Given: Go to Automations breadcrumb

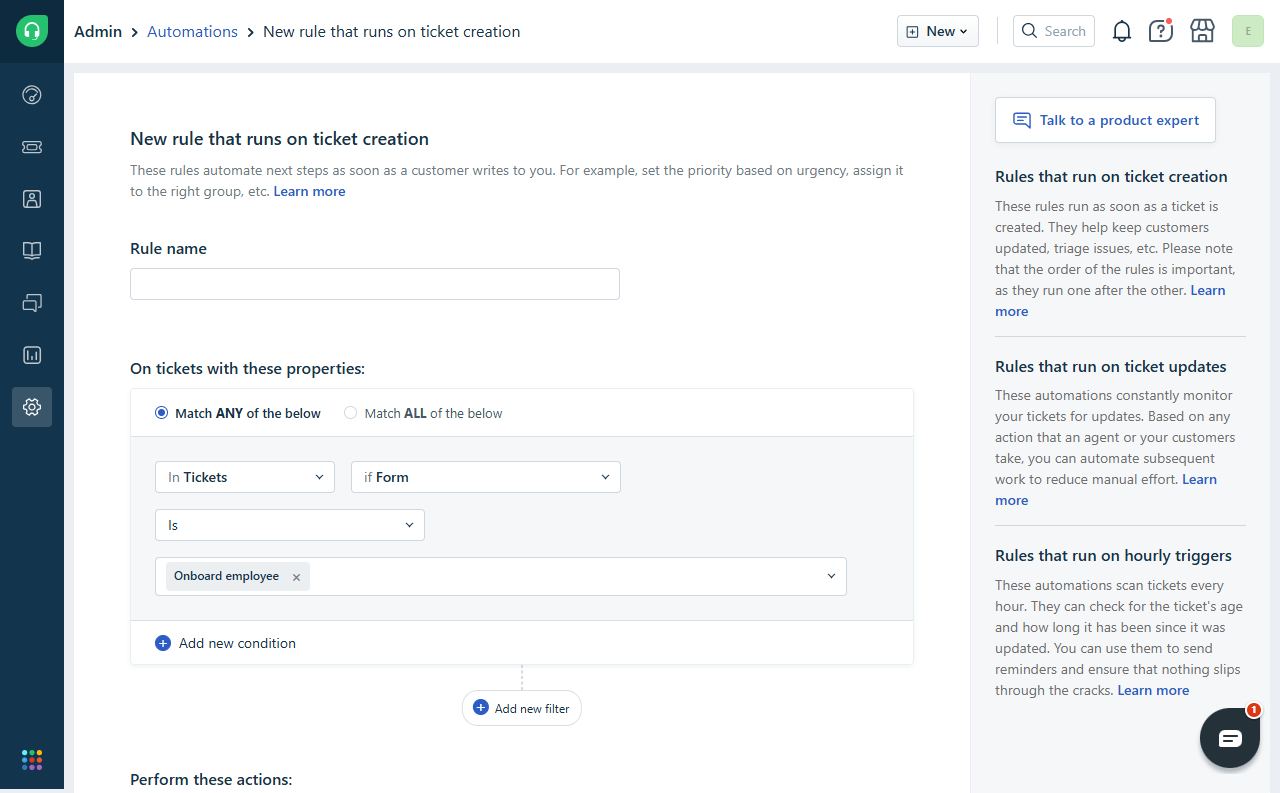Looking at the screenshot, I should (x=192, y=31).
